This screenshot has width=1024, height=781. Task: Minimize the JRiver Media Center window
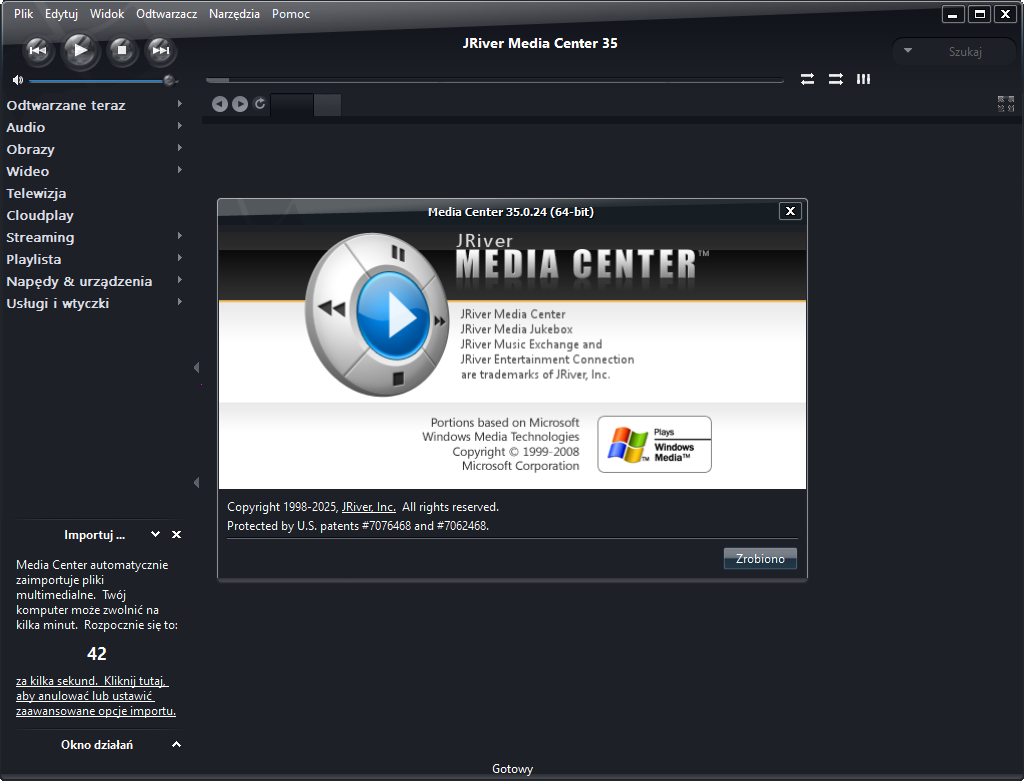(x=953, y=14)
